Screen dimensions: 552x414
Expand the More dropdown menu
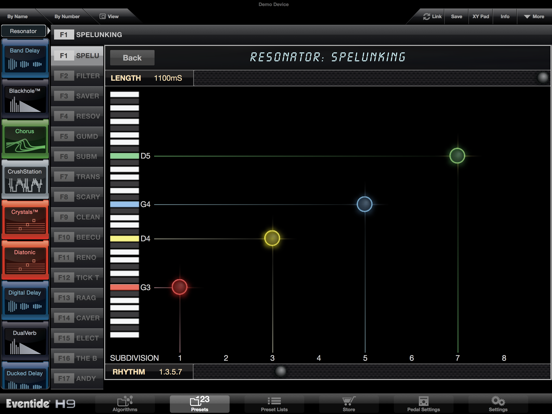pyautogui.click(x=534, y=17)
